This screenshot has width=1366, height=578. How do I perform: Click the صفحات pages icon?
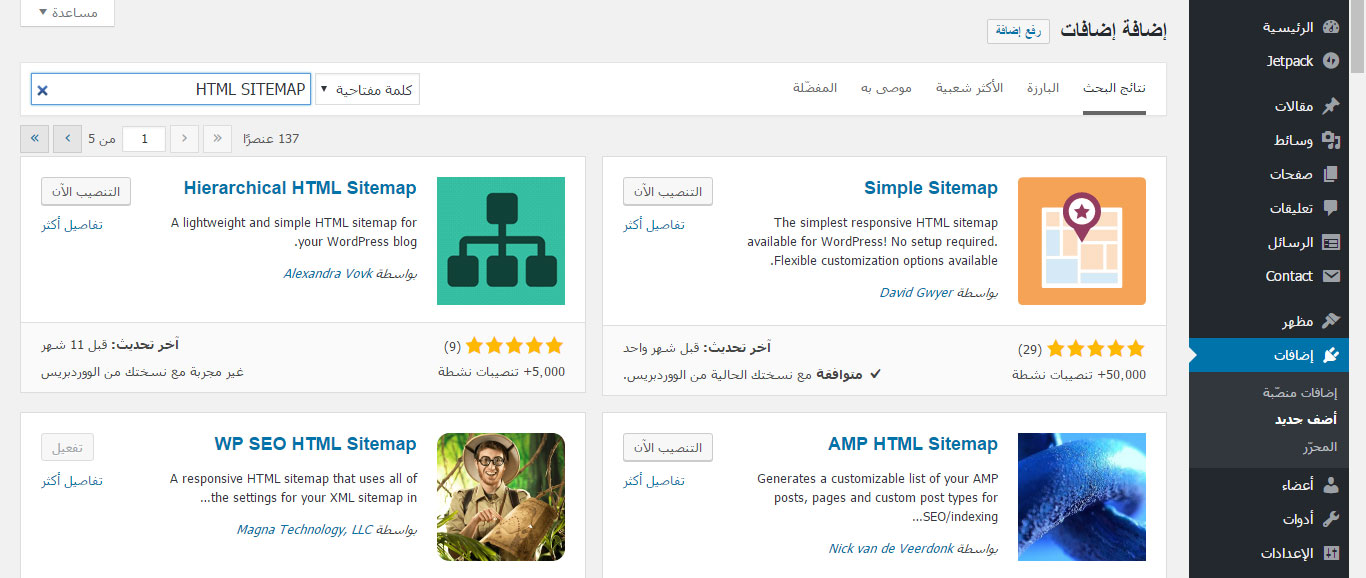point(1330,174)
